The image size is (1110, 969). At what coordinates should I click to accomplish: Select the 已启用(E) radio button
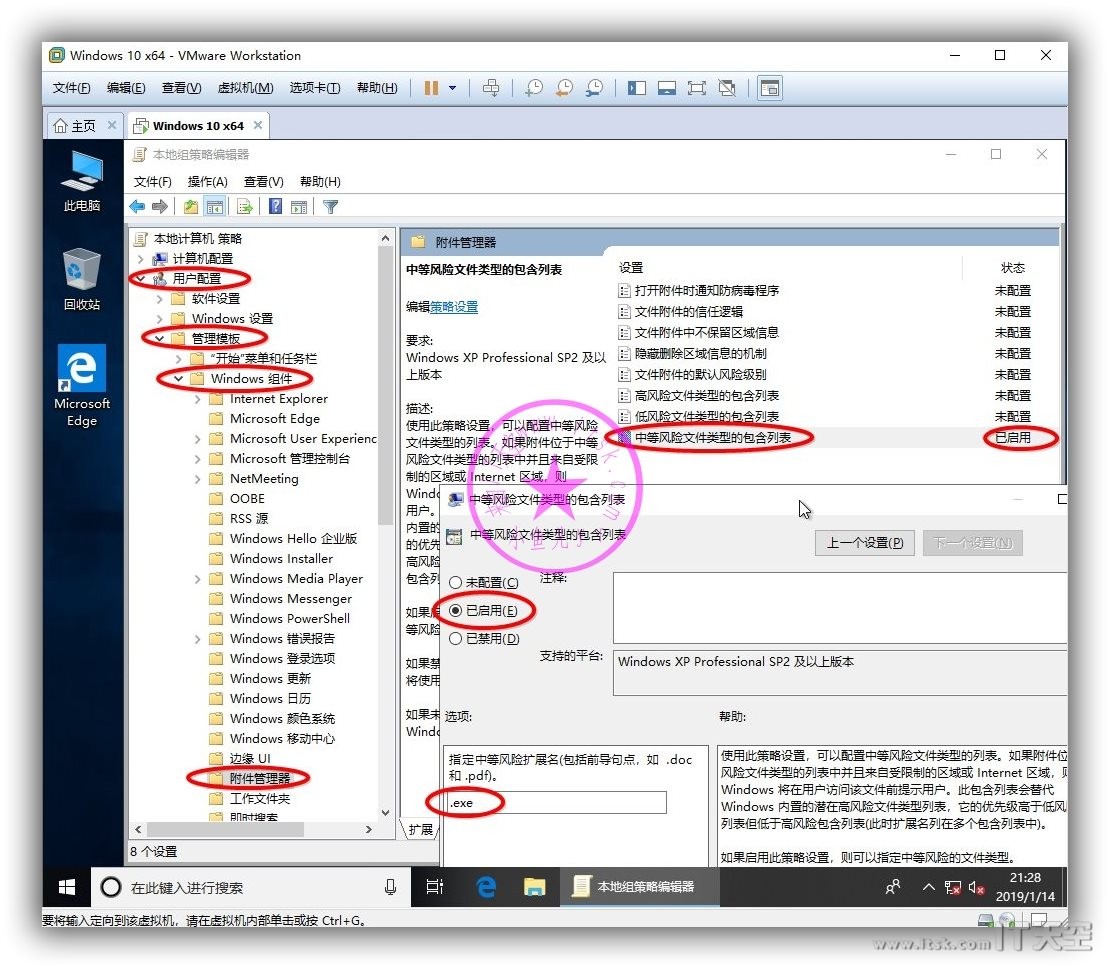[x=455, y=610]
